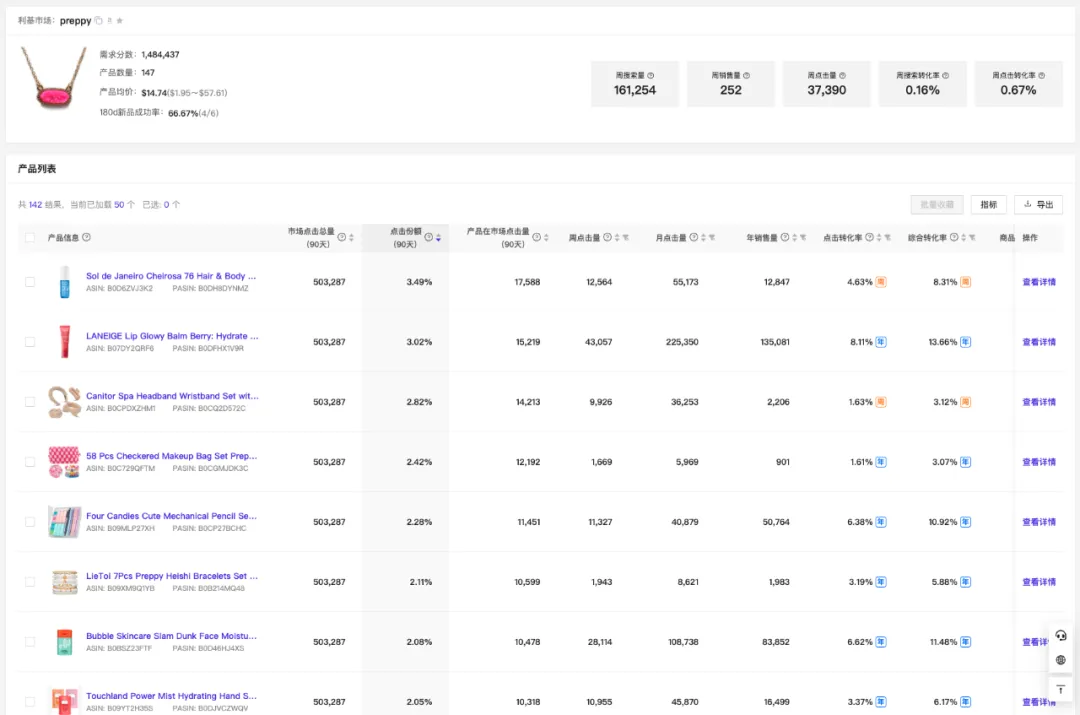Sort by 点击份额 (90天) column arrows
Screen dimensions: 1080x715
[438, 238]
